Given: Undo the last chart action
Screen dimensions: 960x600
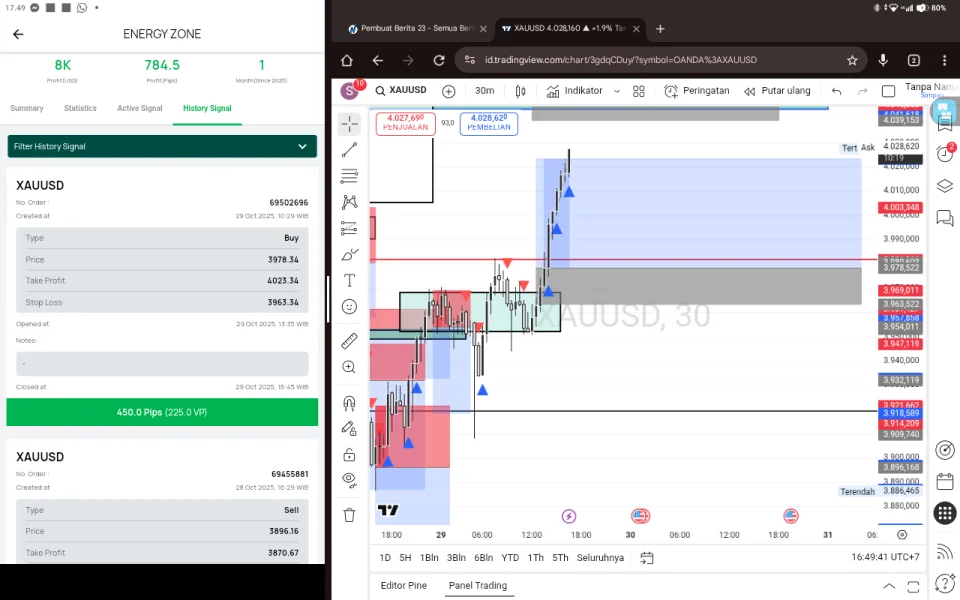Looking at the screenshot, I should tap(836, 91).
